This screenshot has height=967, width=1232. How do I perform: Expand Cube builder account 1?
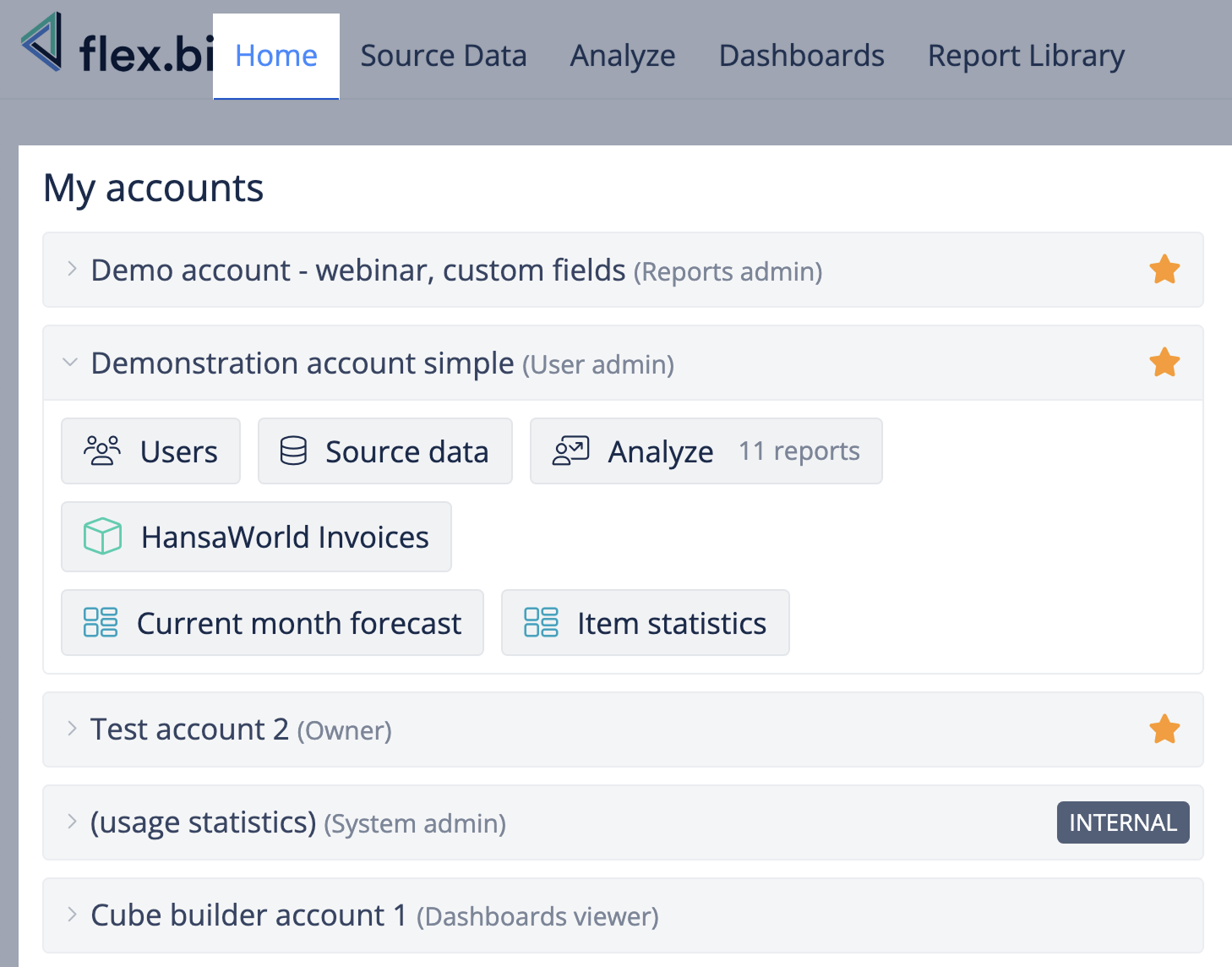click(x=72, y=915)
